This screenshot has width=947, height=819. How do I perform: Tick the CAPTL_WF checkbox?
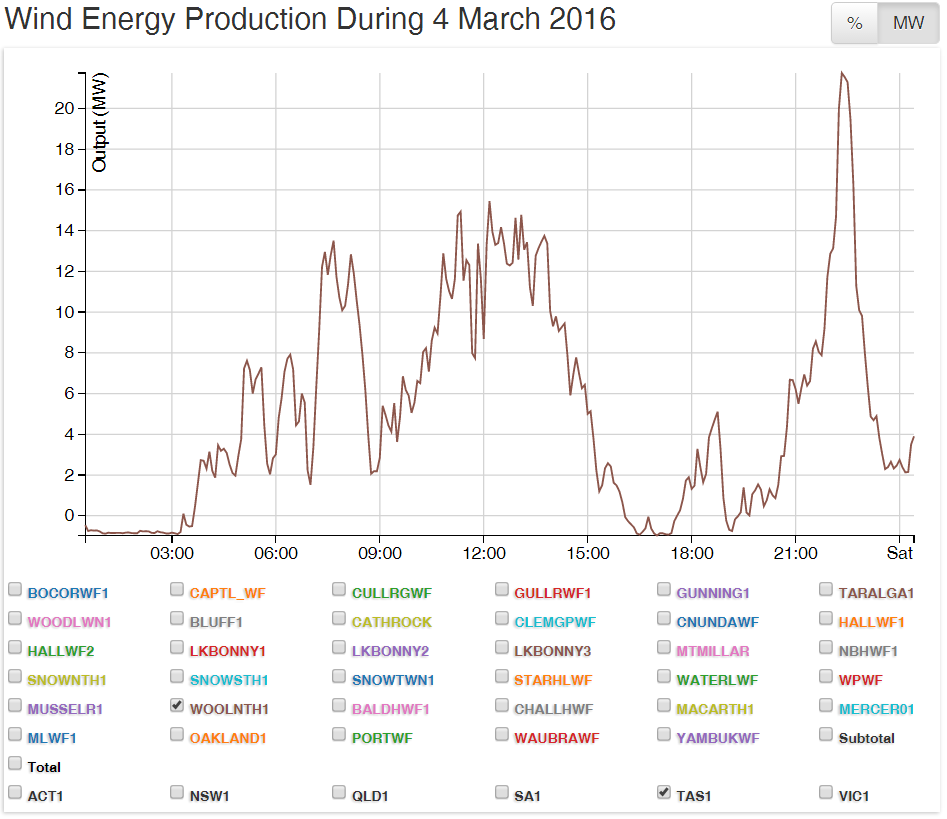[177, 589]
